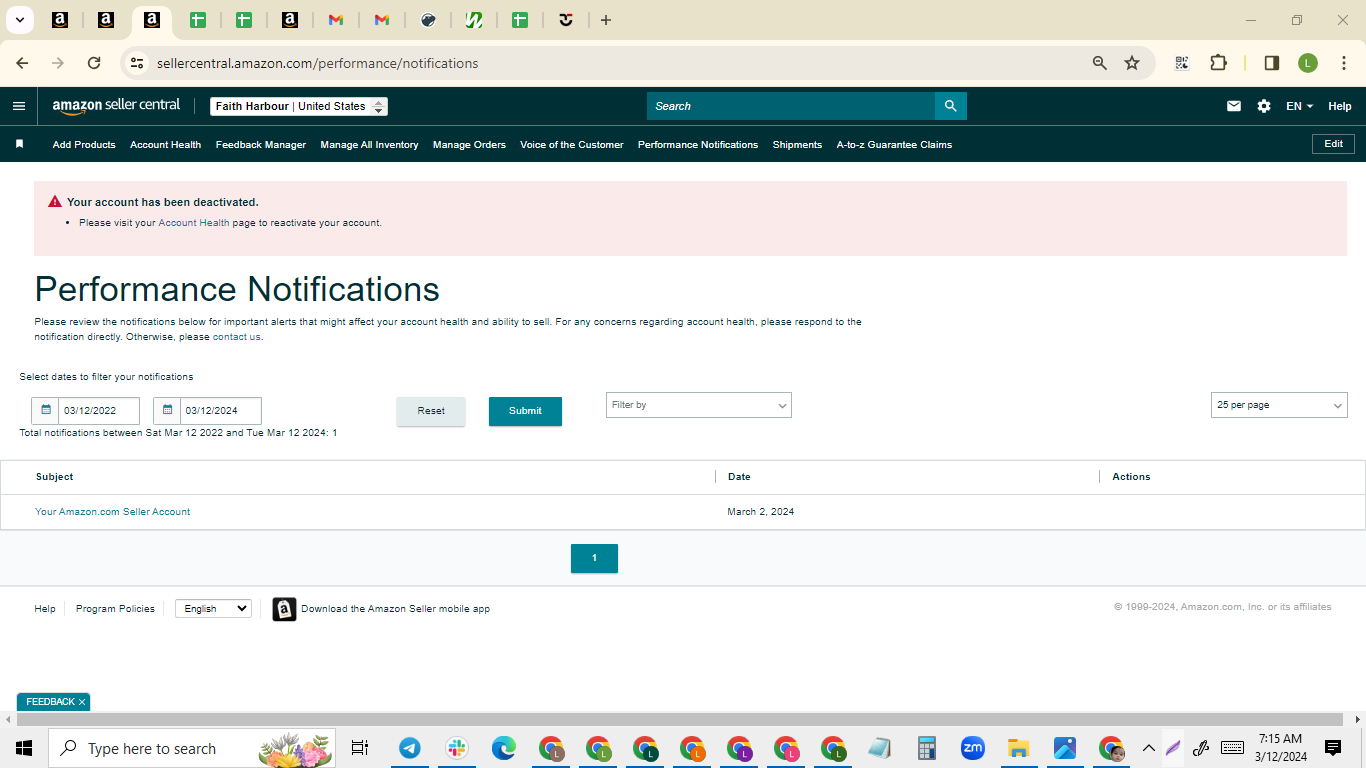1366x768 pixels.
Task: Open Feedback Manager in navigation bar
Action: (261, 145)
